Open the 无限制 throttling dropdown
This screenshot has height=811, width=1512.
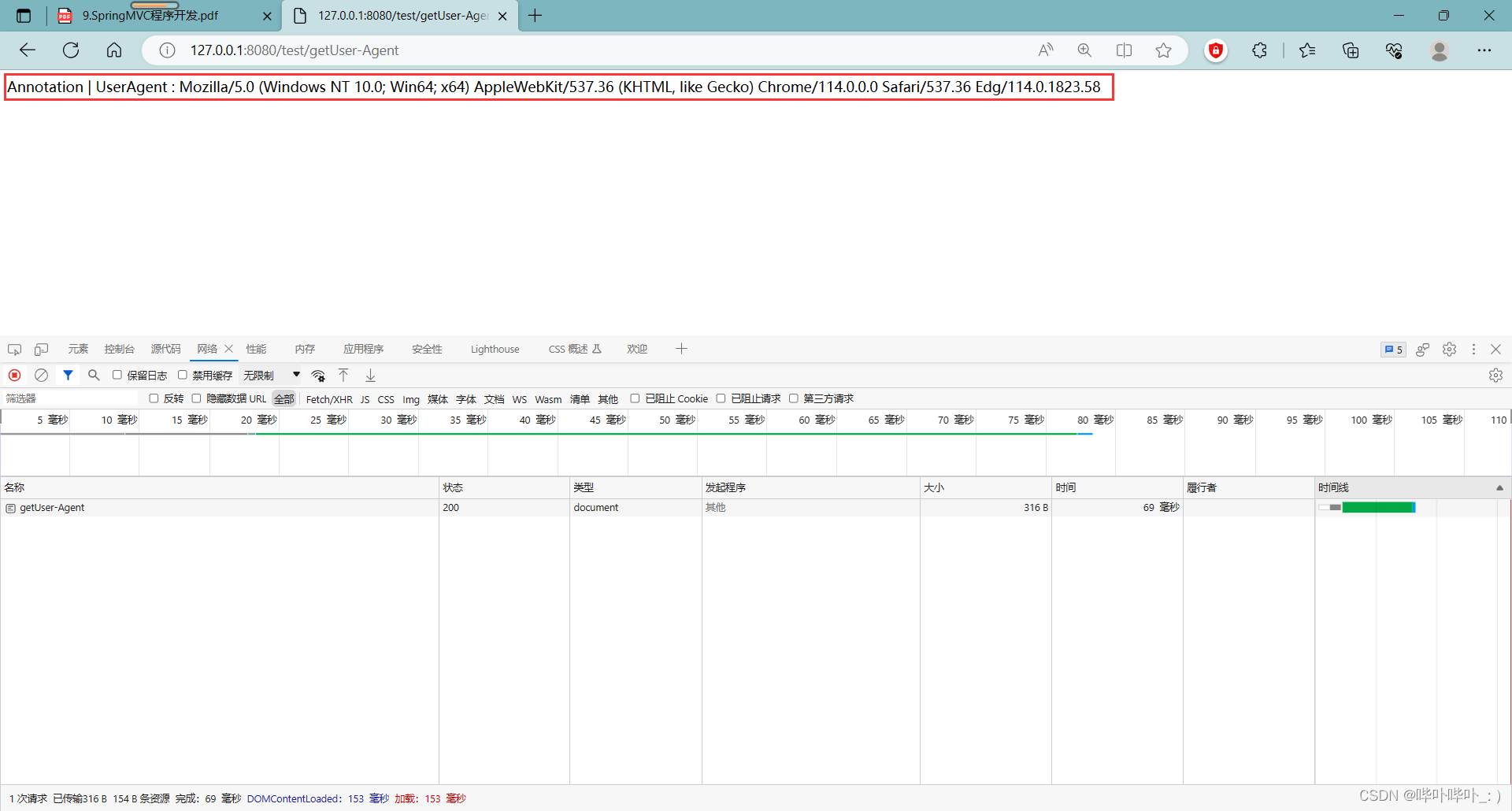[x=272, y=376]
